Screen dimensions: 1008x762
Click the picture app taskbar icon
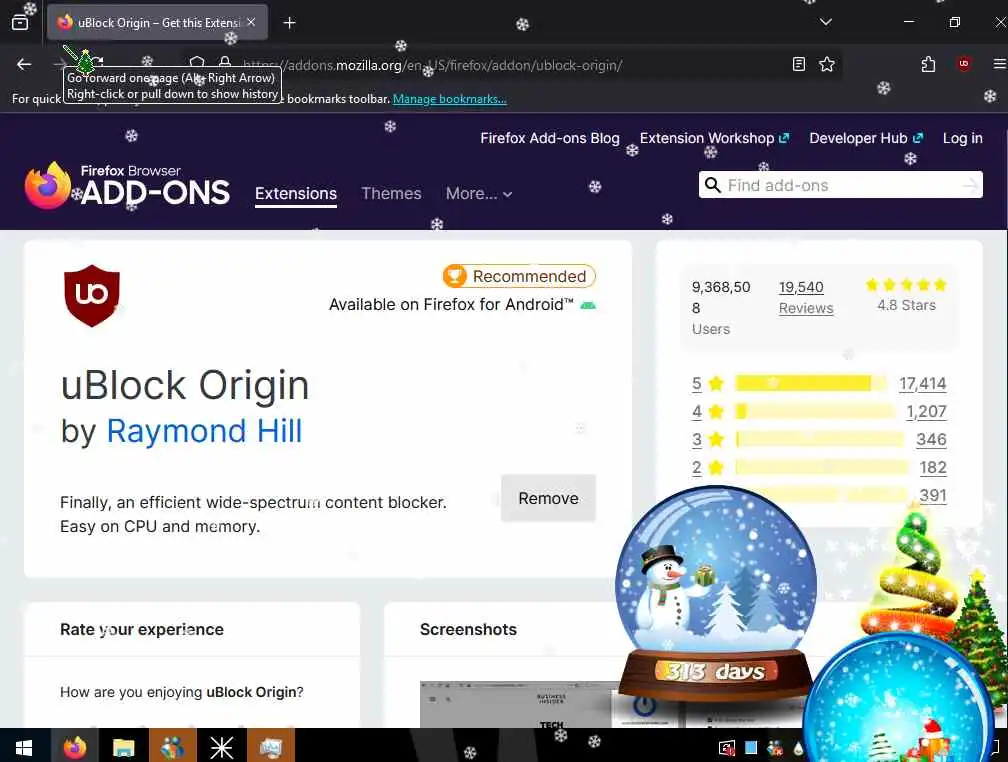(271, 747)
